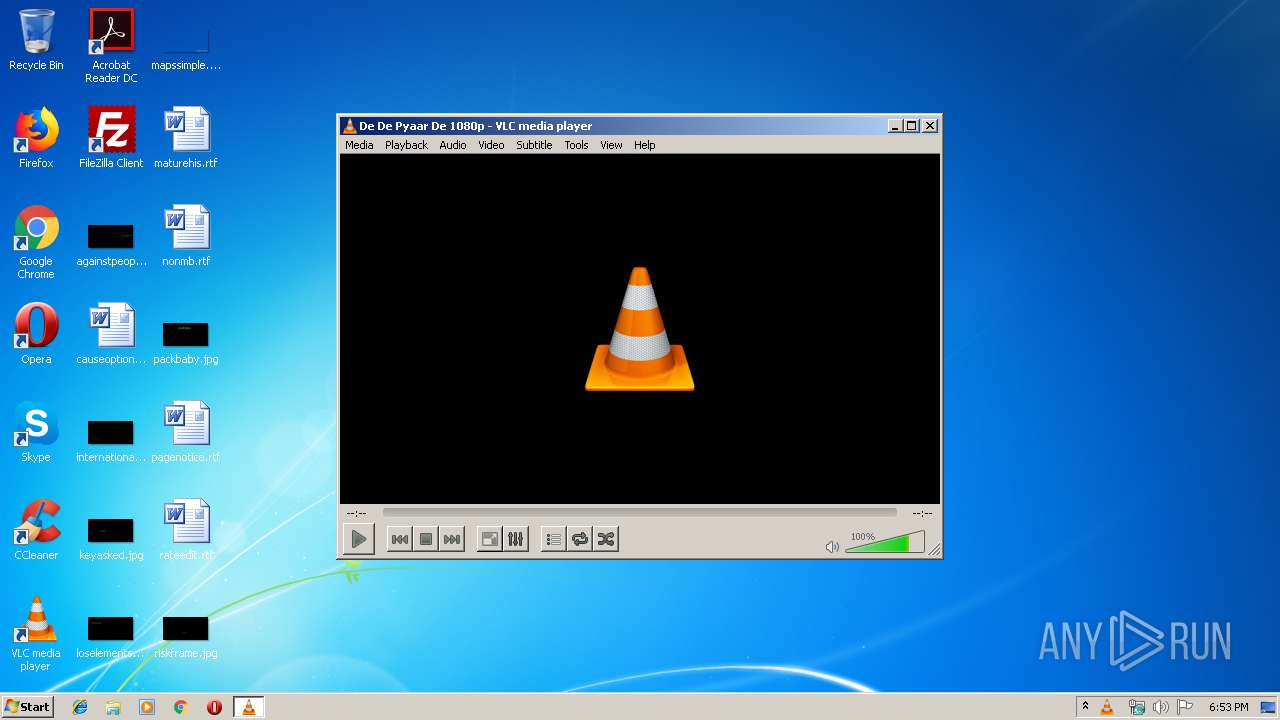Launch Opera from the taskbar
Image resolution: width=1280 pixels, height=720 pixels.
point(214,707)
